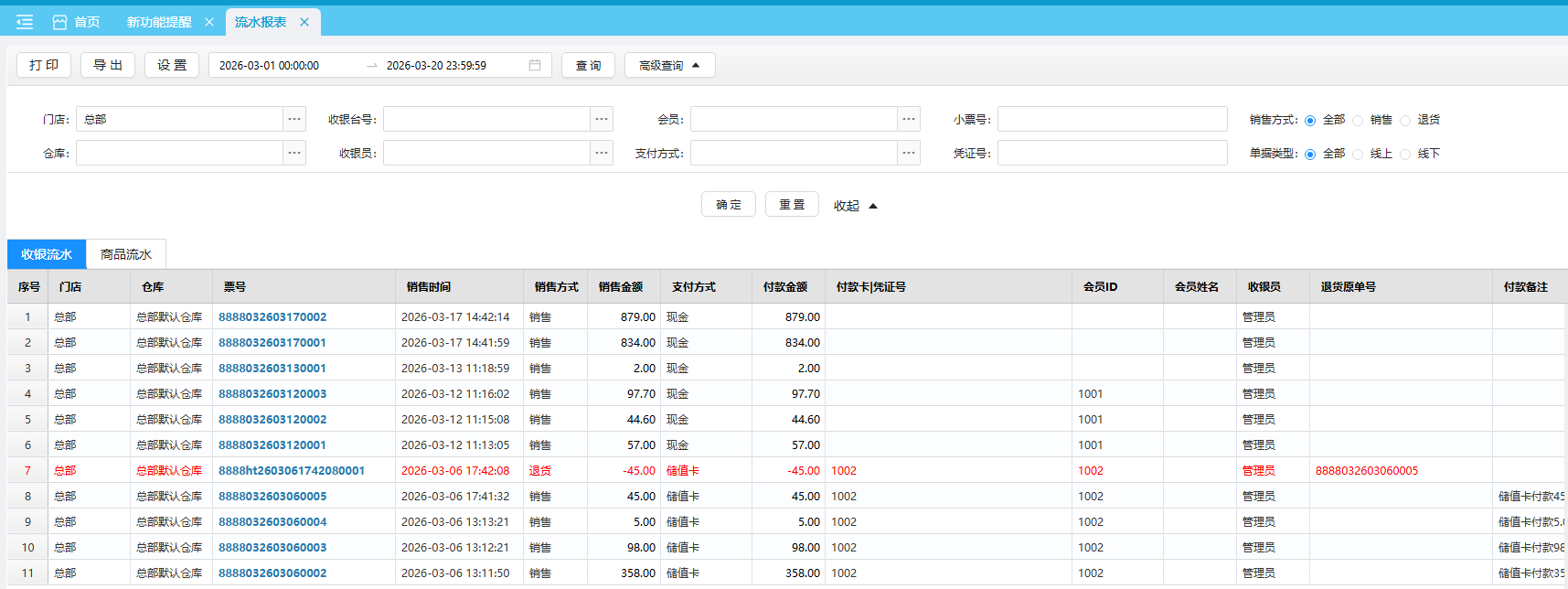The image size is (1568, 589).
Task: Click the 导出 export button
Action: pyautogui.click(x=108, y=65)
